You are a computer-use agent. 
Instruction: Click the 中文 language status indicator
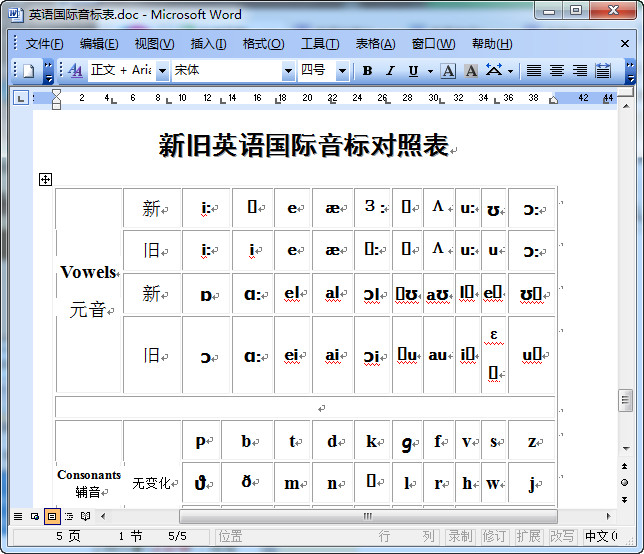pyautogui.click(x=601, y=536)
